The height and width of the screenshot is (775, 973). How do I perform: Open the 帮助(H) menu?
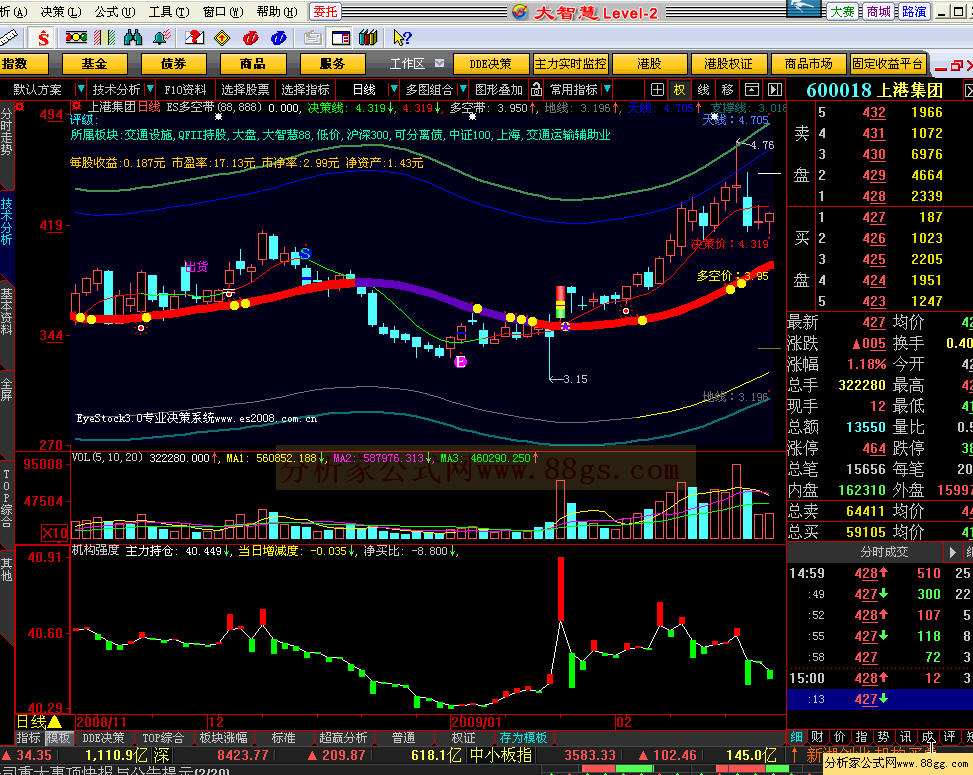pos(277,12)
